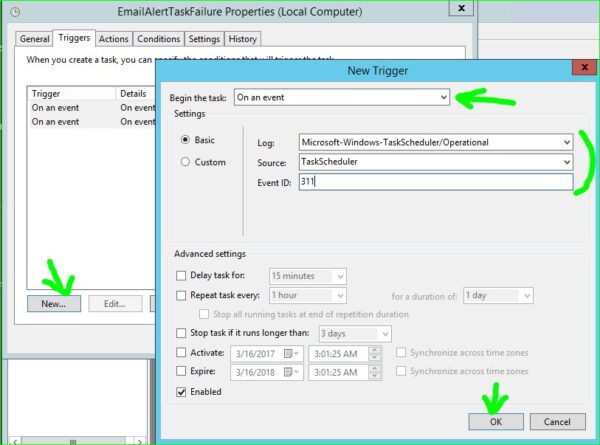Click the horizontal scrollbar left arrow at bottom

(15, 441)
